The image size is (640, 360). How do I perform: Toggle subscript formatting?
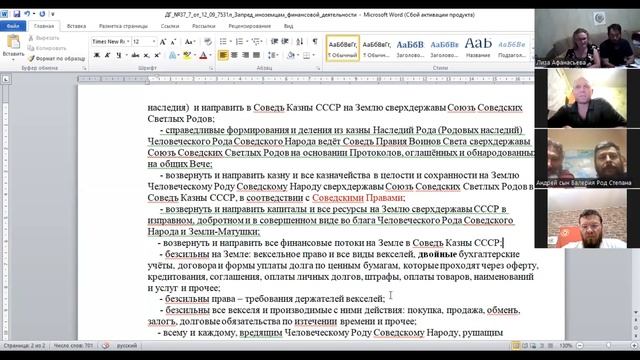146,55
